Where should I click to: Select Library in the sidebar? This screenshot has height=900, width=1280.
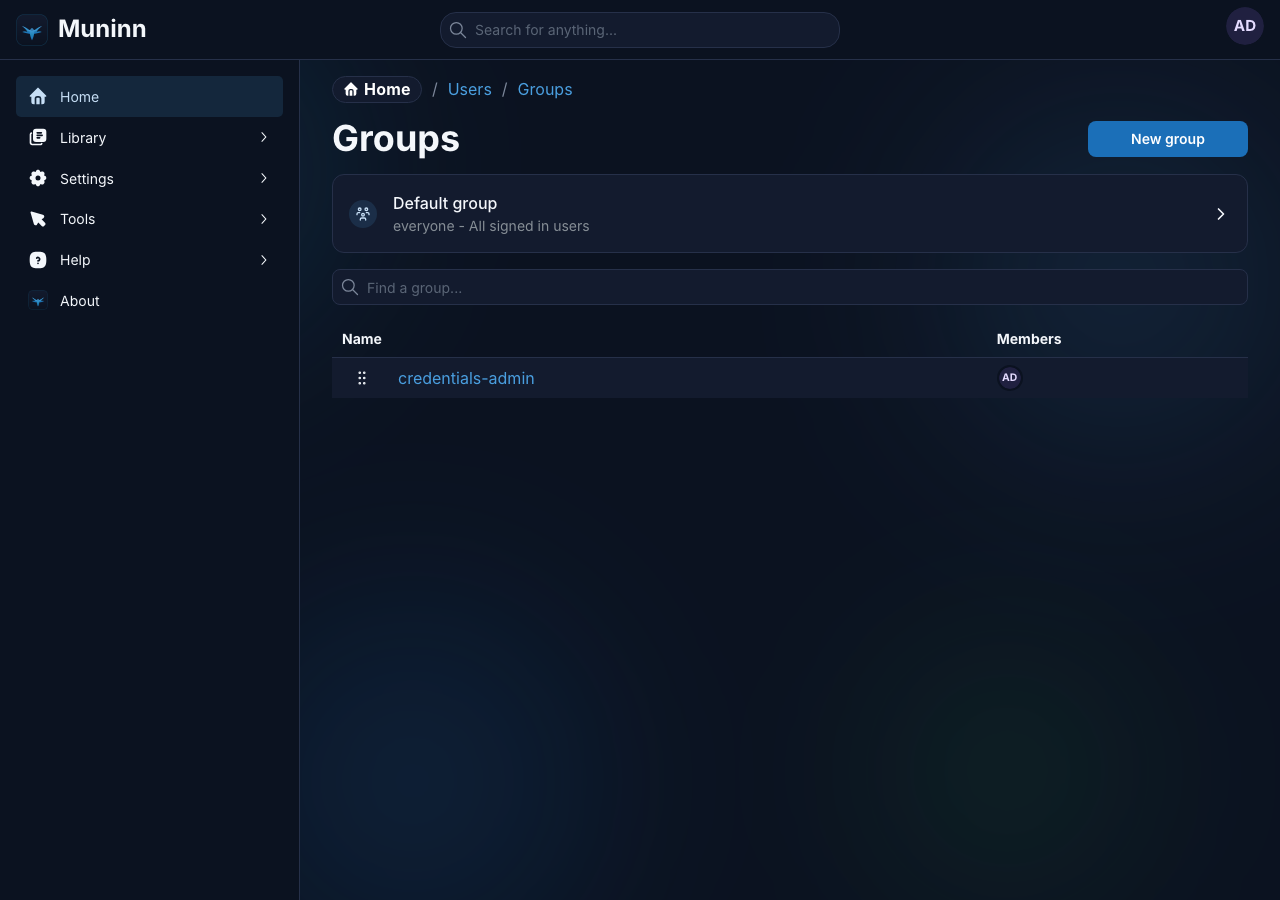tap(149, 138)
